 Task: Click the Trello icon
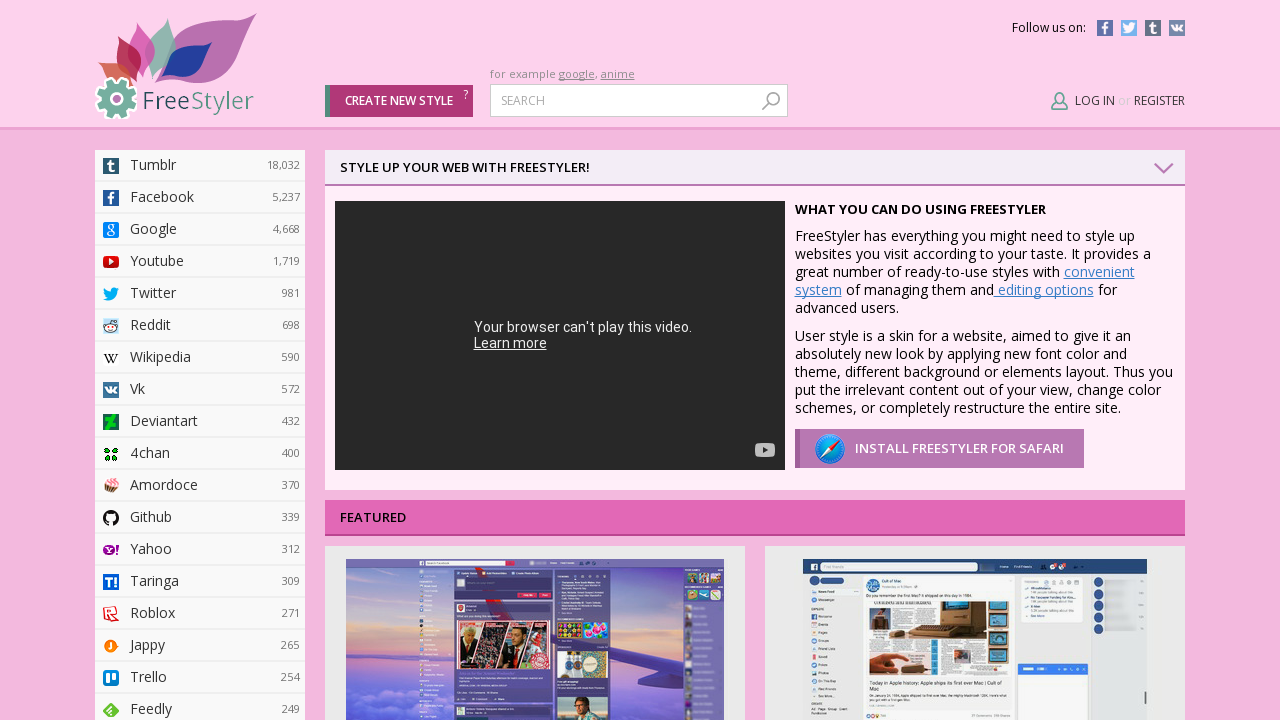click(x=111, y=678)
